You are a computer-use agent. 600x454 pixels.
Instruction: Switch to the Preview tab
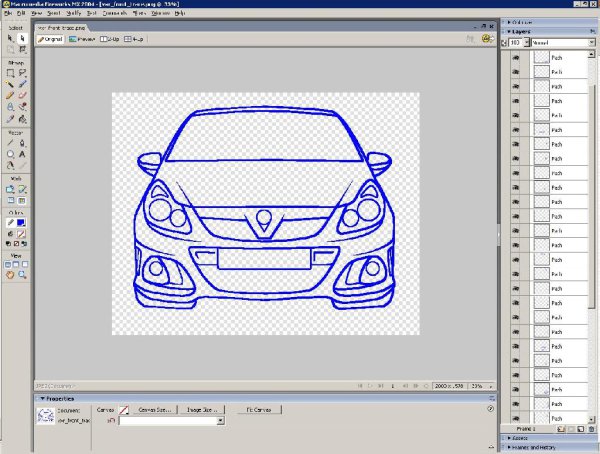(x=81, y=39)
